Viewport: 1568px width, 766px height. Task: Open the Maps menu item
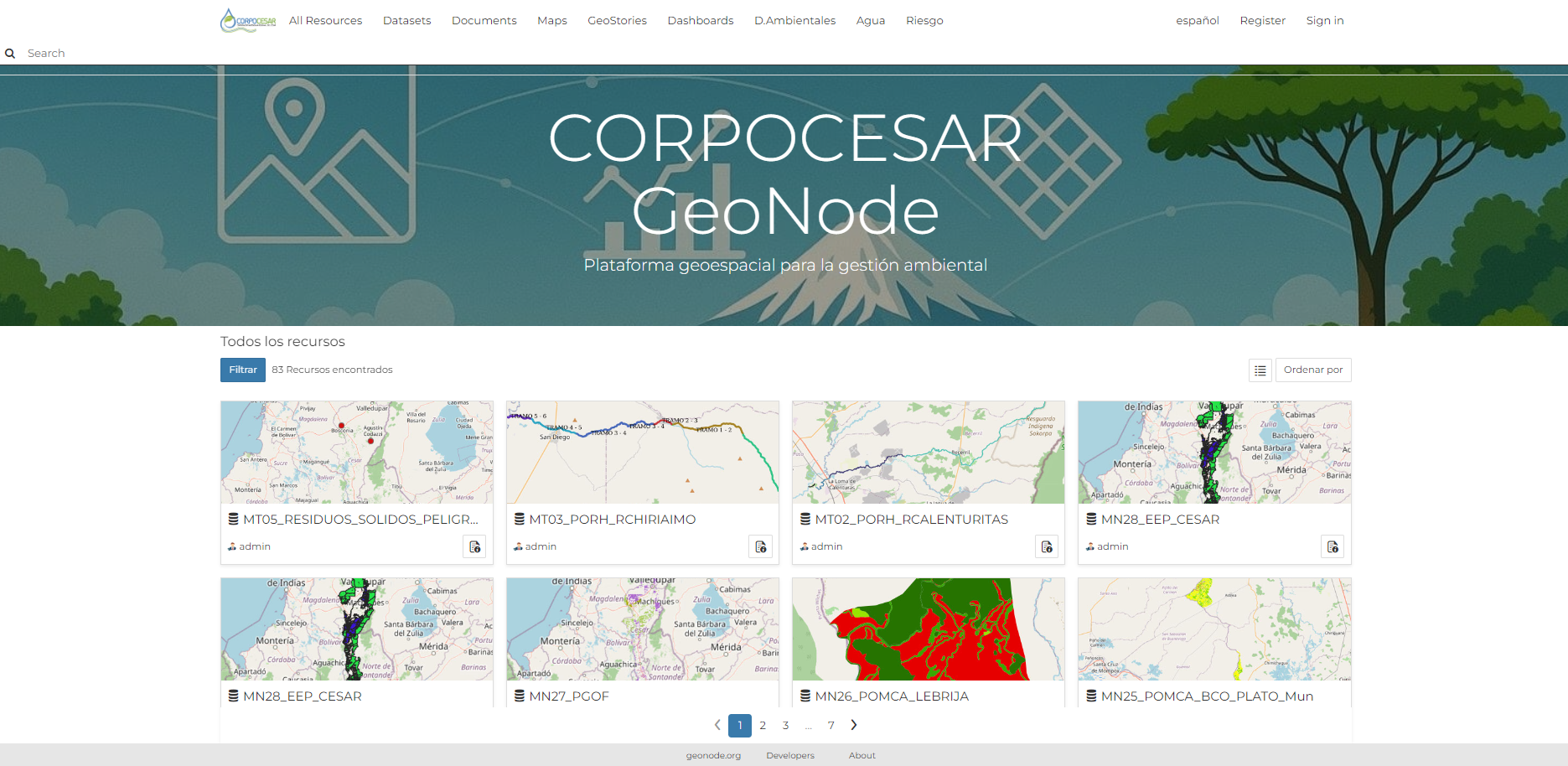(x=552, y=20)
